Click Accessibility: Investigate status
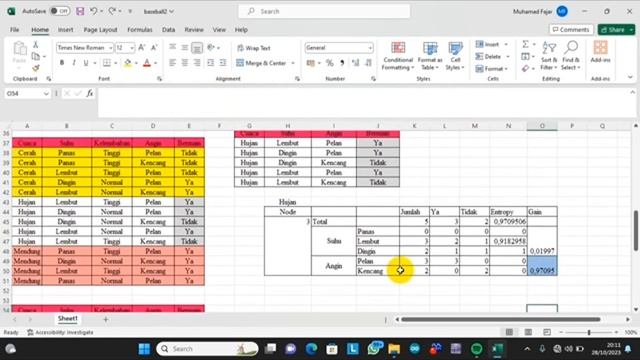 pyautogui.click(x=60, y=332)
